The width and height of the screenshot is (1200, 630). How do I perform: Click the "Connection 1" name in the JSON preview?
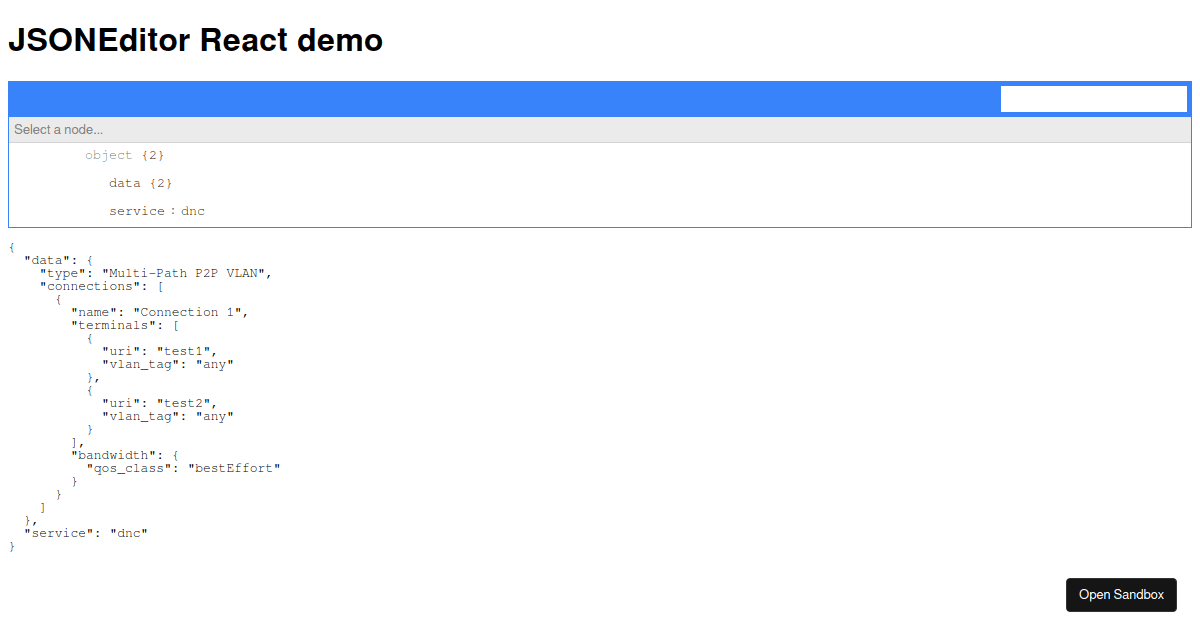pos(190,312)
